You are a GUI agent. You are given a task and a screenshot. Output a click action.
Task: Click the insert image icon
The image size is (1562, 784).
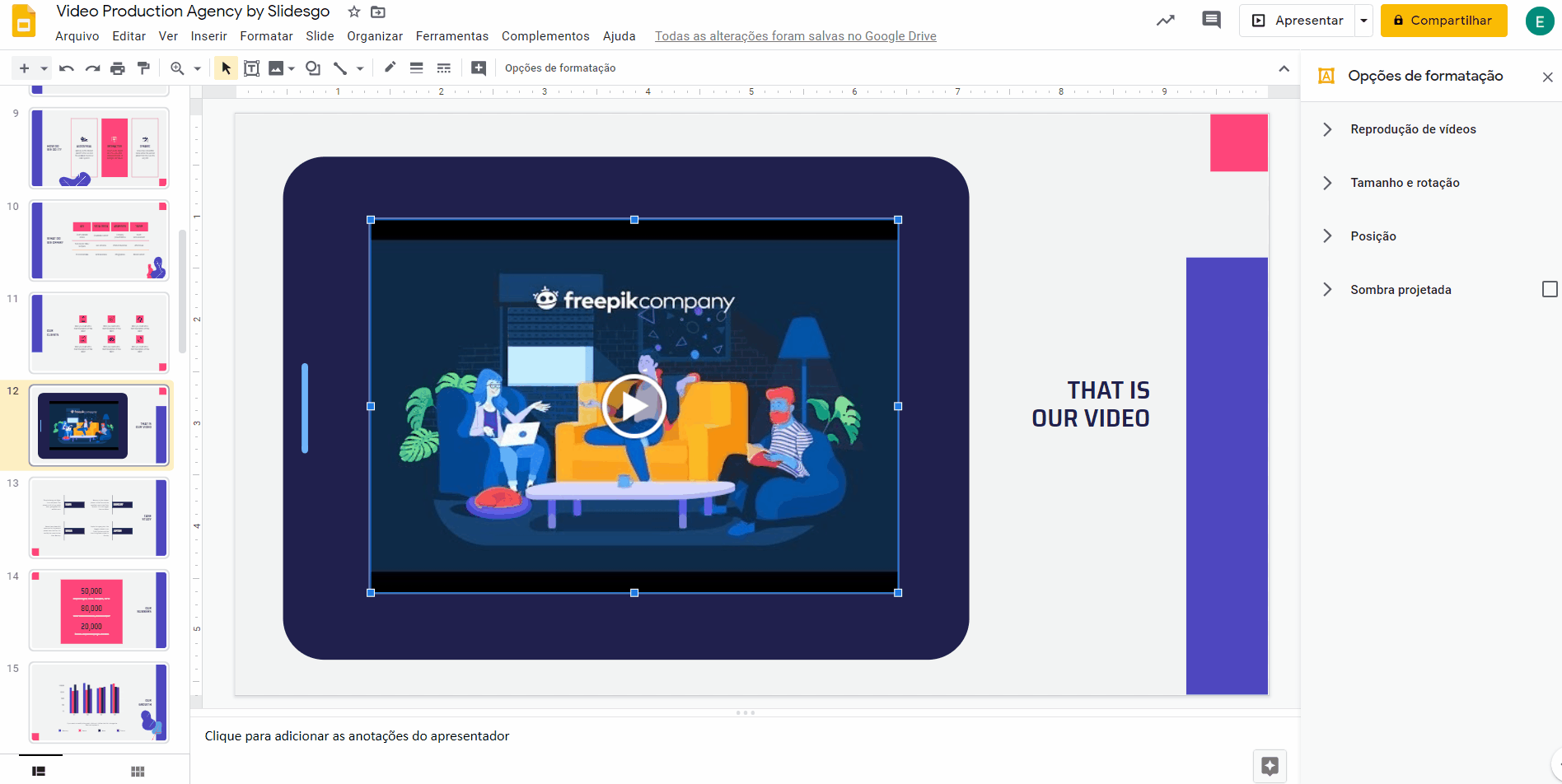click(x=276, y=68)
